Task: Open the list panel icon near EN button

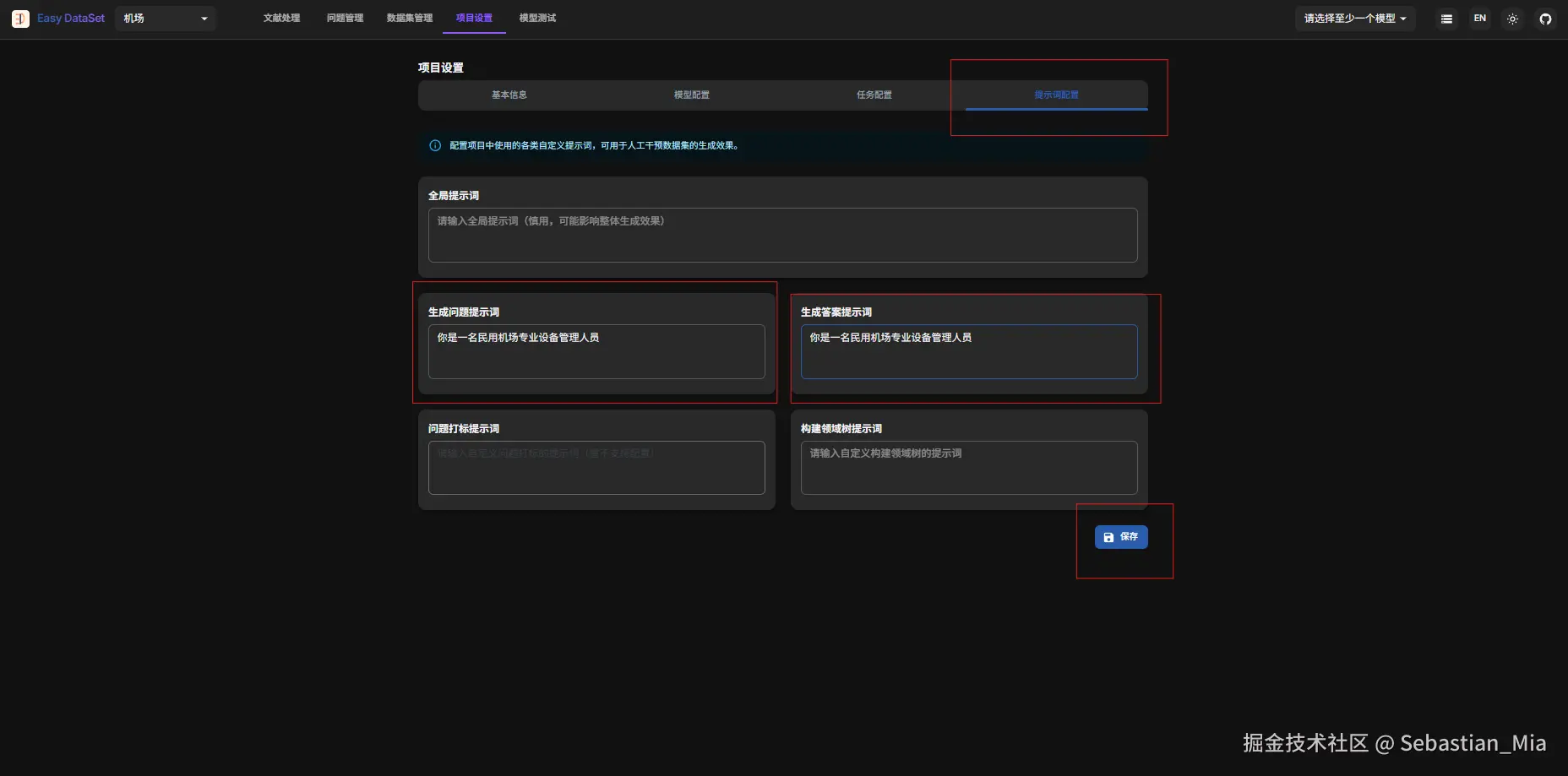Action: (1445, 18)
